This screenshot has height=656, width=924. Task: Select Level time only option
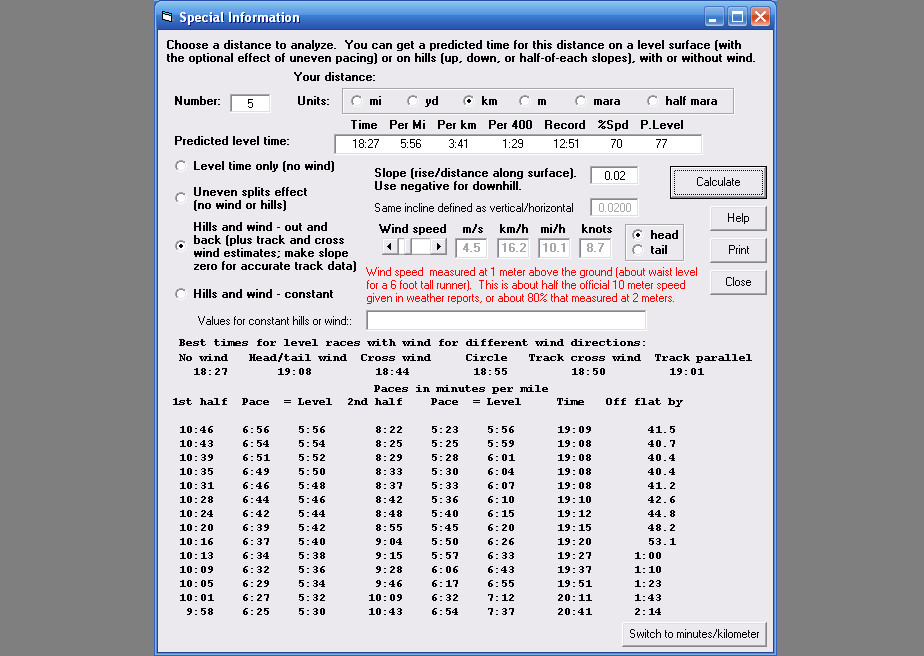tap(181, 166)
